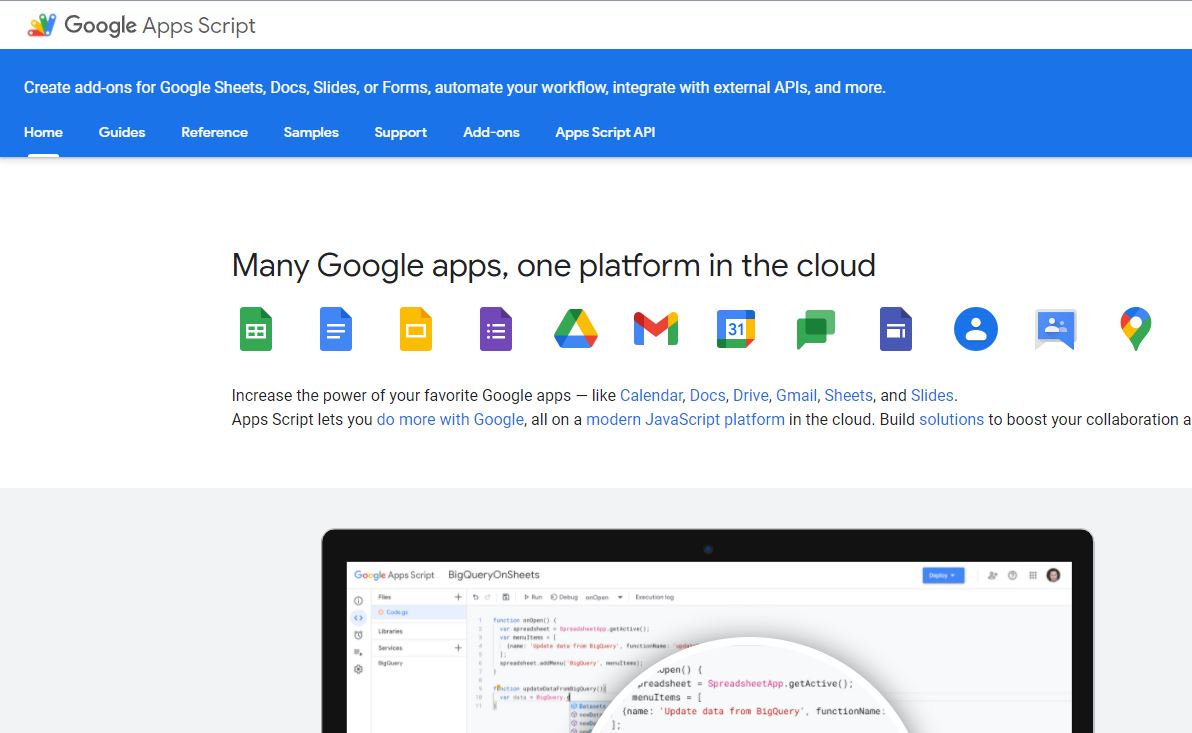Click the Google Contacts person icon
This screenshot has width=1192, height=733.
[x=976, y=329]
